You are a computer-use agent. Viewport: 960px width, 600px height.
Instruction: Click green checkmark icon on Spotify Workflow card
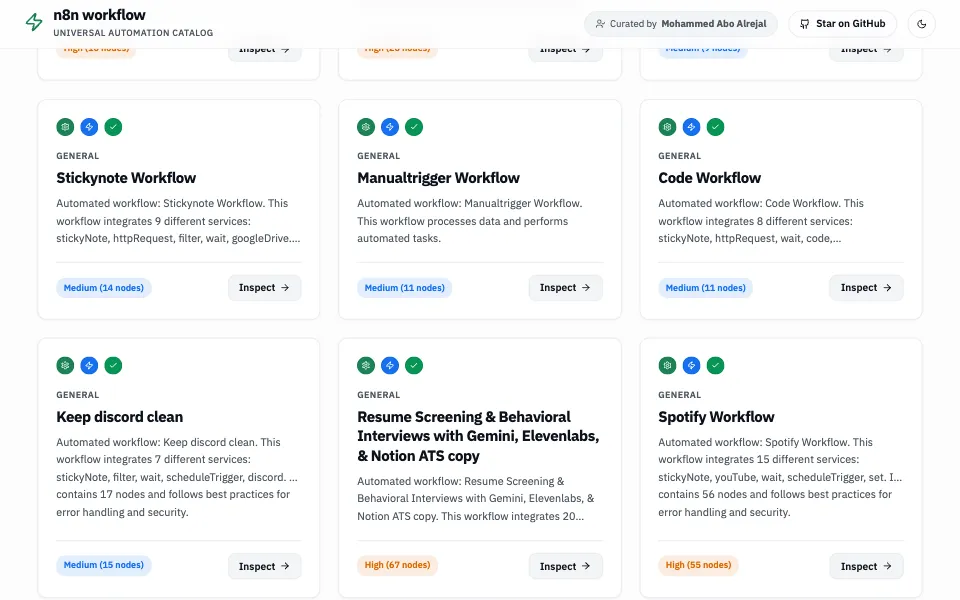pos(715,366)
